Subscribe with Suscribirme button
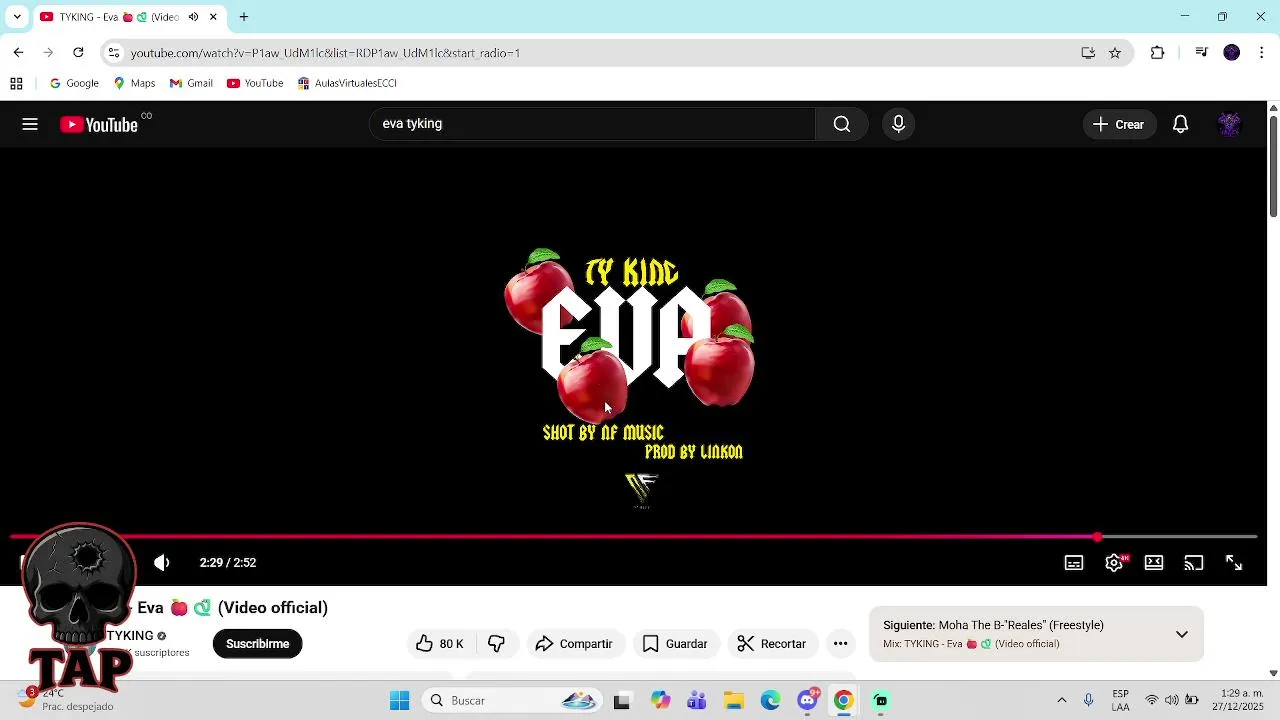 click(257, 644)
